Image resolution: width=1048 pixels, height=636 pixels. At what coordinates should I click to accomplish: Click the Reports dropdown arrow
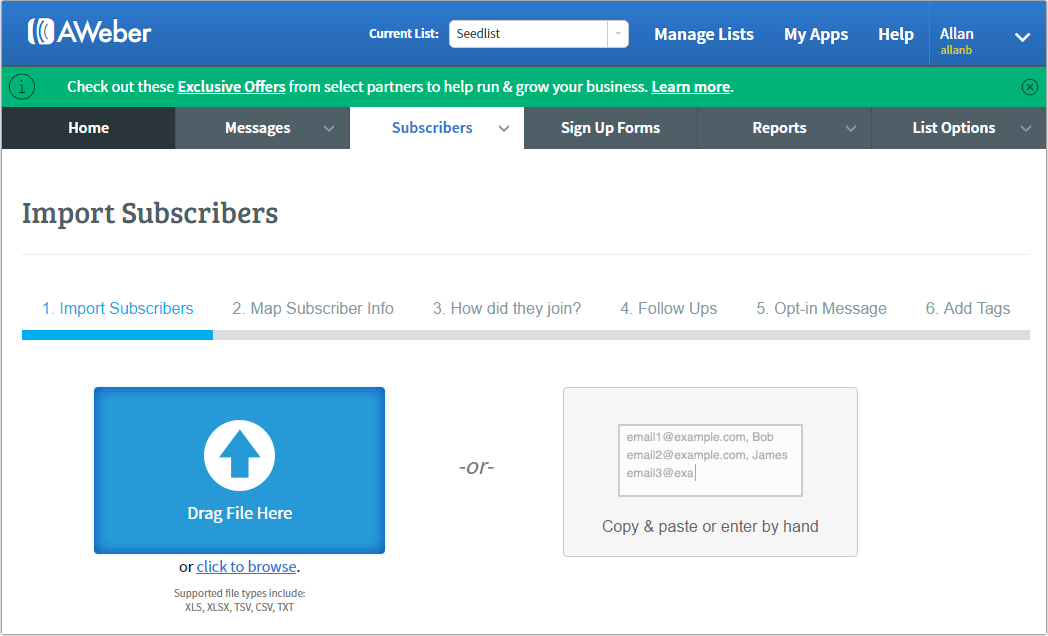851,128
